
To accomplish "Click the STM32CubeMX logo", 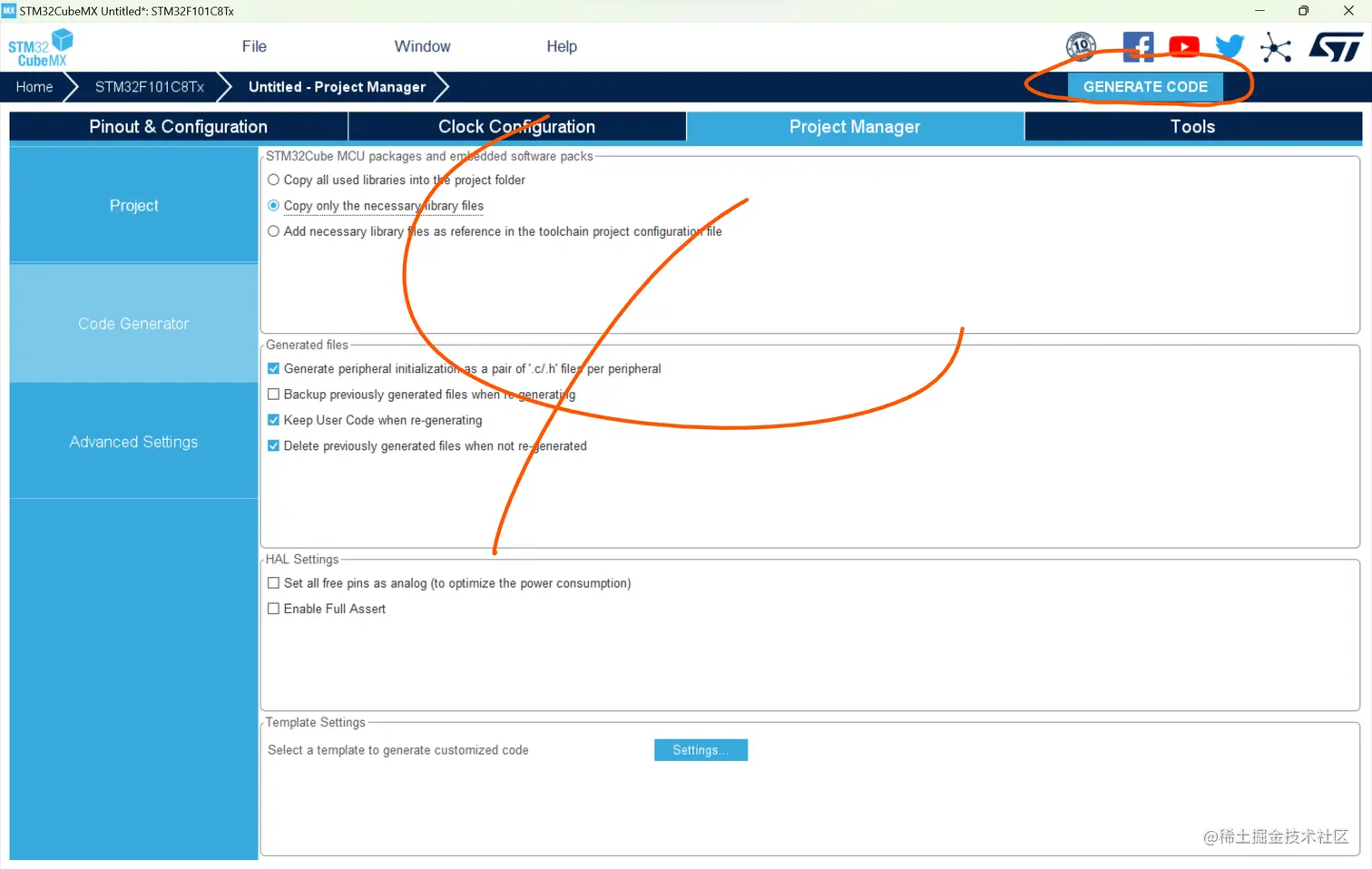I will [40, 48].
